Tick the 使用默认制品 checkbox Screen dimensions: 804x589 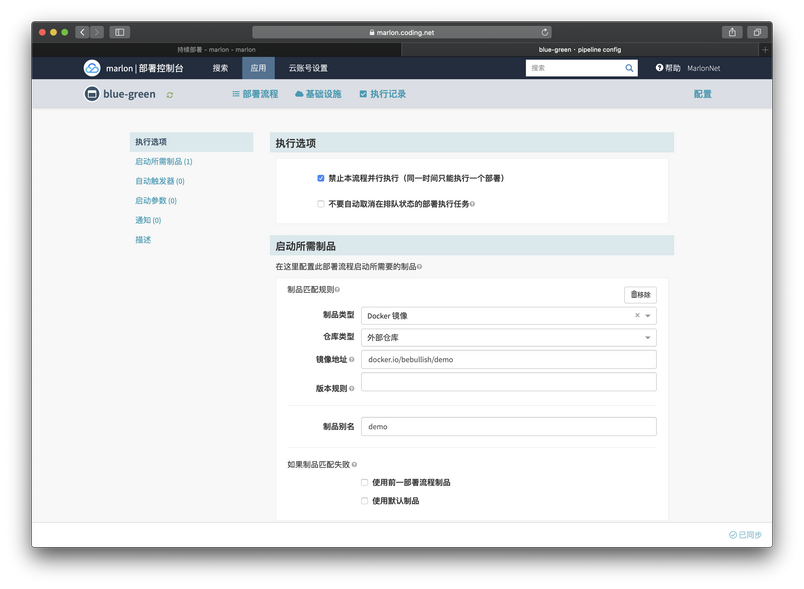click(x=365, y=501)
